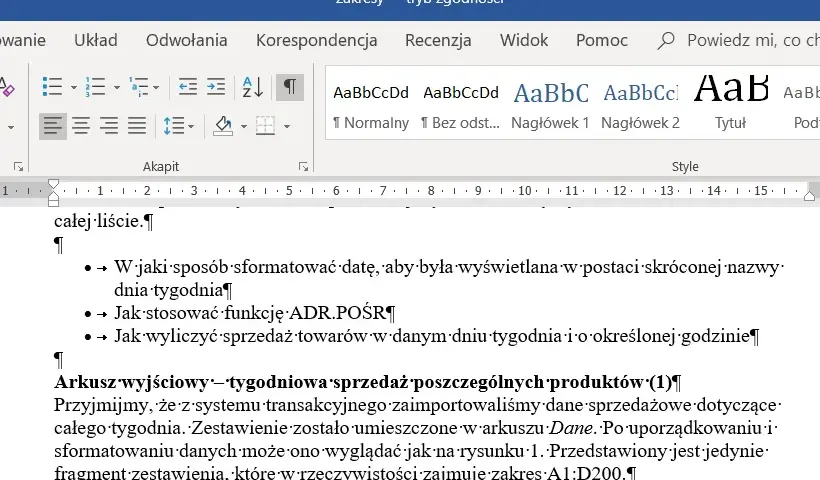Click the Clear Formatting eraser icon
Viewport: 820px width, 480px height.
click(x=6, y=87)
